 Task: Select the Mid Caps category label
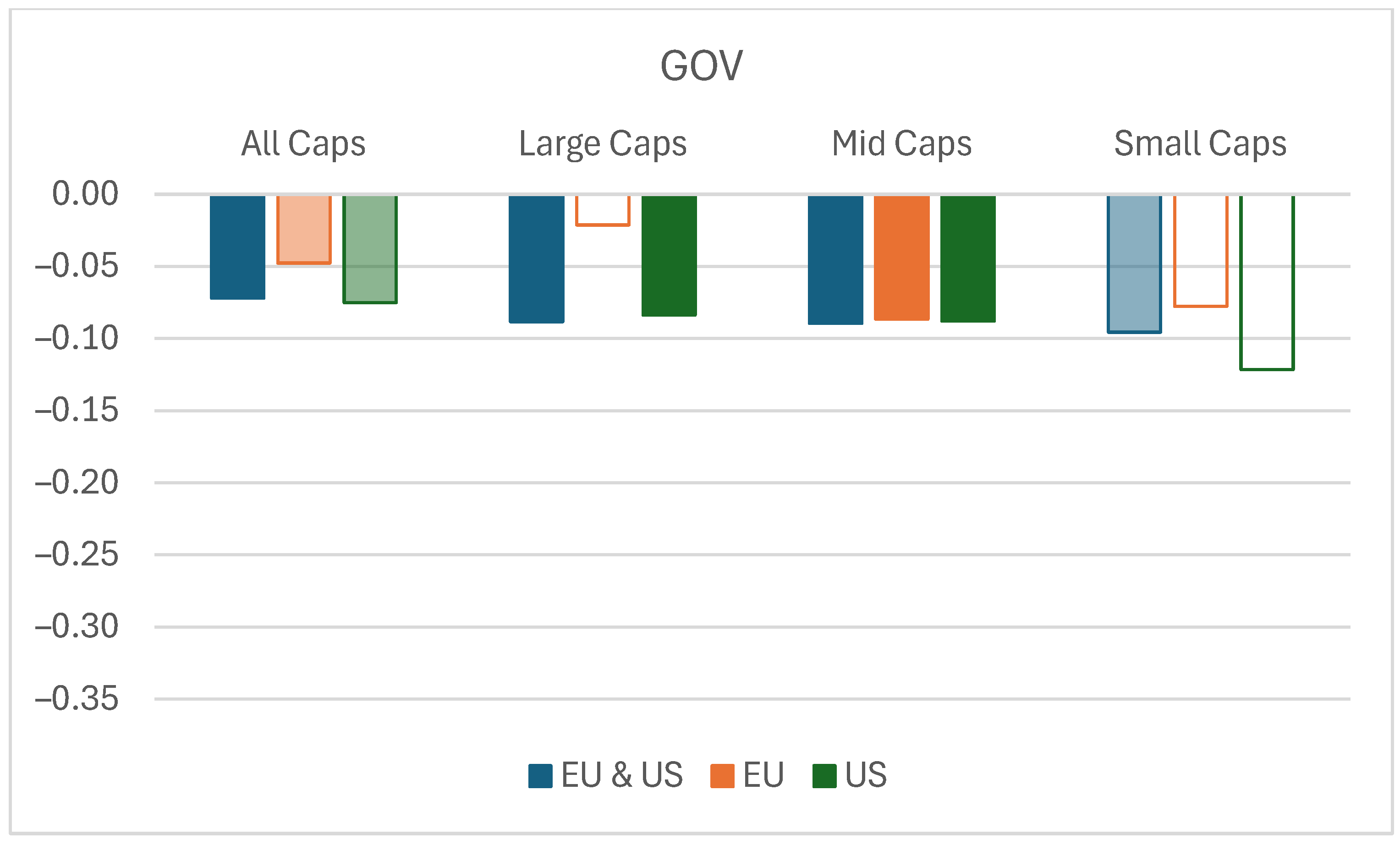[x=902, y=143]
